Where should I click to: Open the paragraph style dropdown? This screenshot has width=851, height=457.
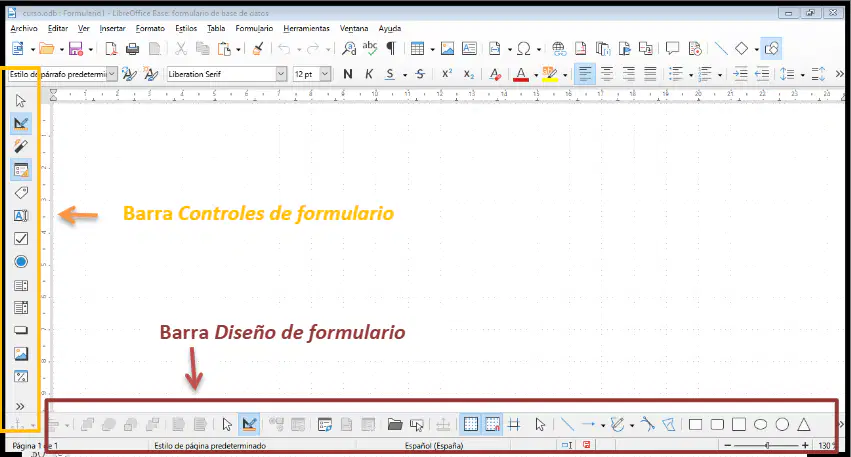[112, 74]
